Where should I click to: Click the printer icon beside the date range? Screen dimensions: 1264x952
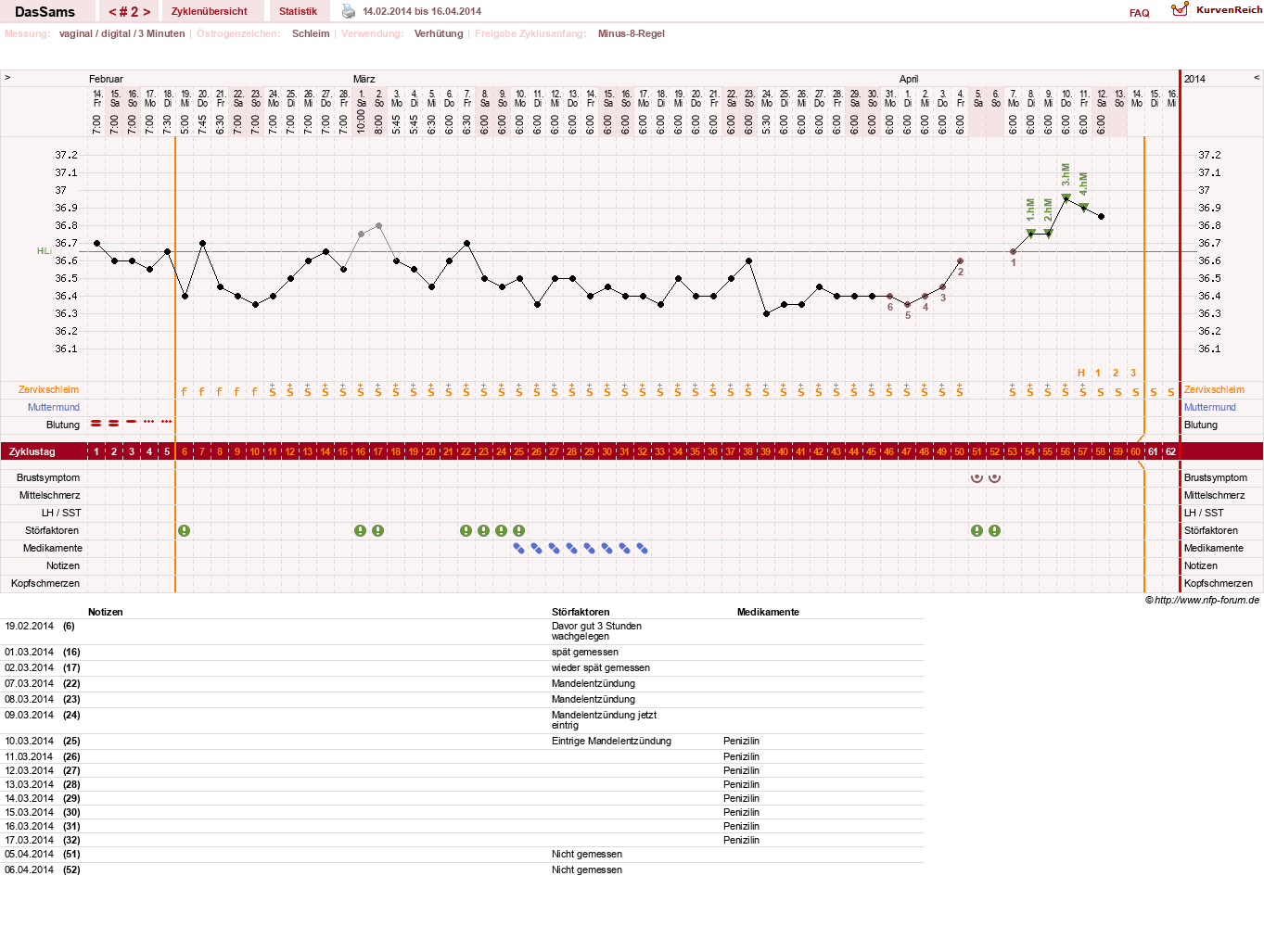click(349, 11)
